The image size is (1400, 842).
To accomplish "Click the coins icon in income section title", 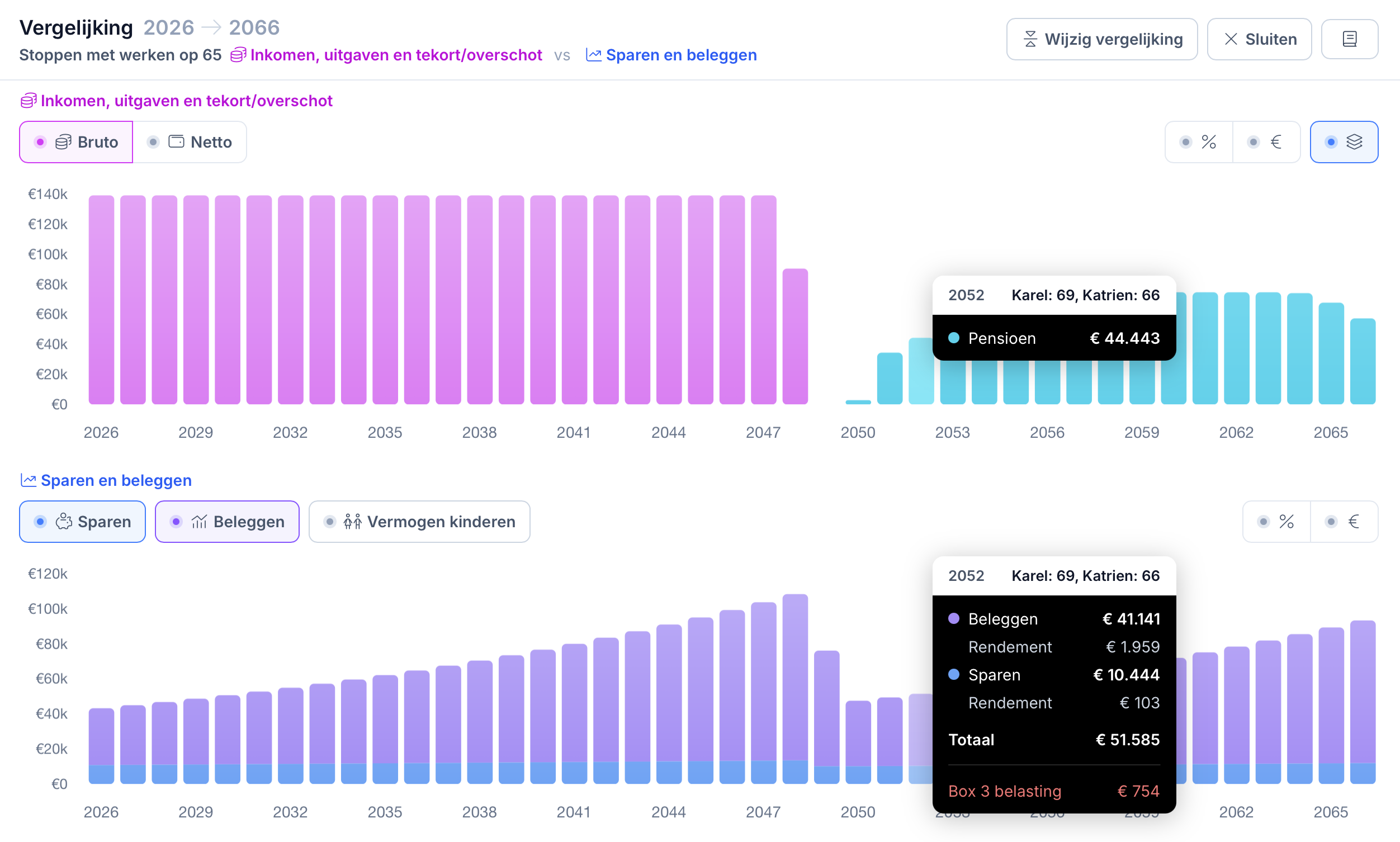I will tap(29, 101).
